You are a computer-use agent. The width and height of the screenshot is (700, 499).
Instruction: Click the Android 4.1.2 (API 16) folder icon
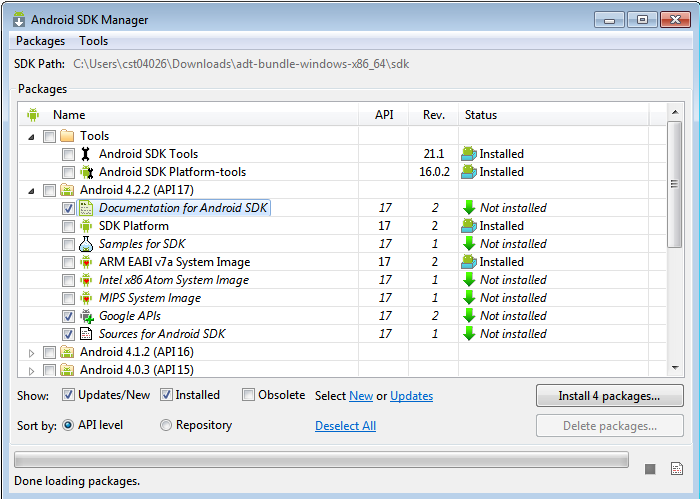(x=67, y=352)
